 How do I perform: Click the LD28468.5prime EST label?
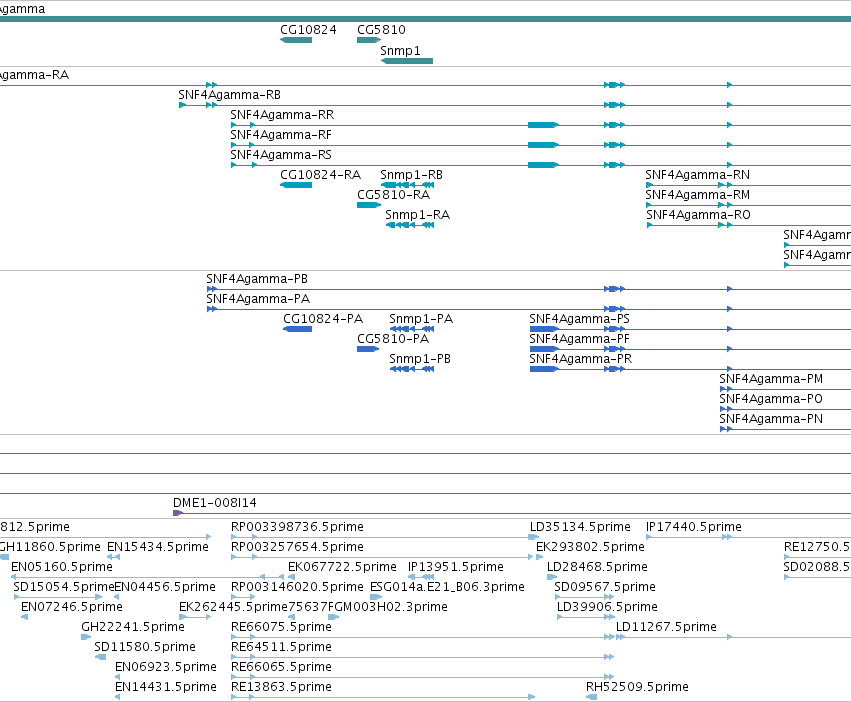[x=598, y=567]
